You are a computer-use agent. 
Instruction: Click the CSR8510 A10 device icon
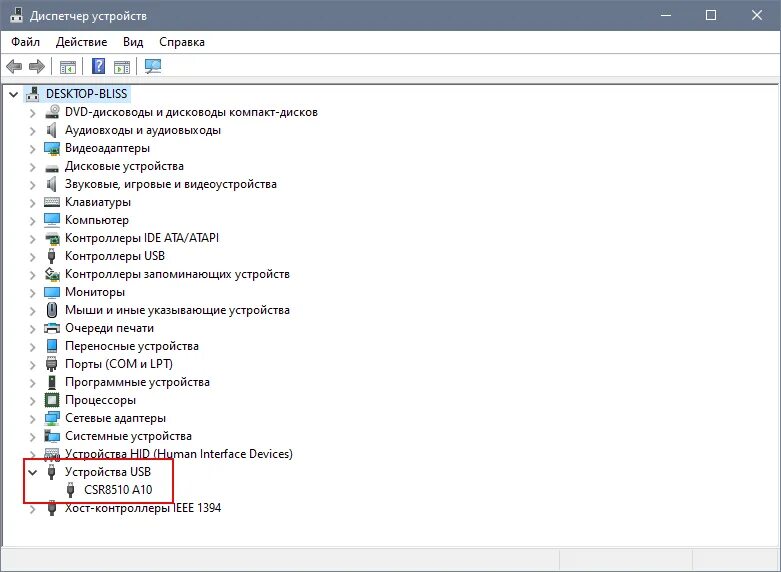tap(71, 490)
